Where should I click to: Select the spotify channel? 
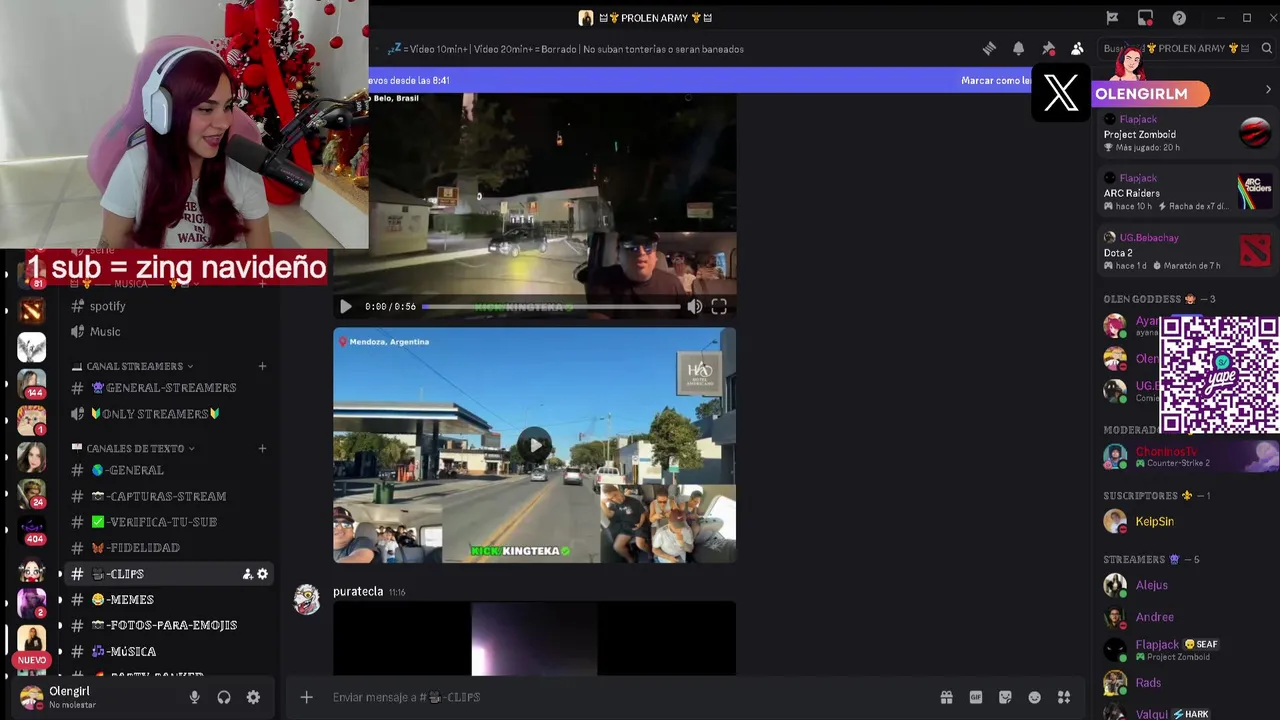(x=167, y=306)
